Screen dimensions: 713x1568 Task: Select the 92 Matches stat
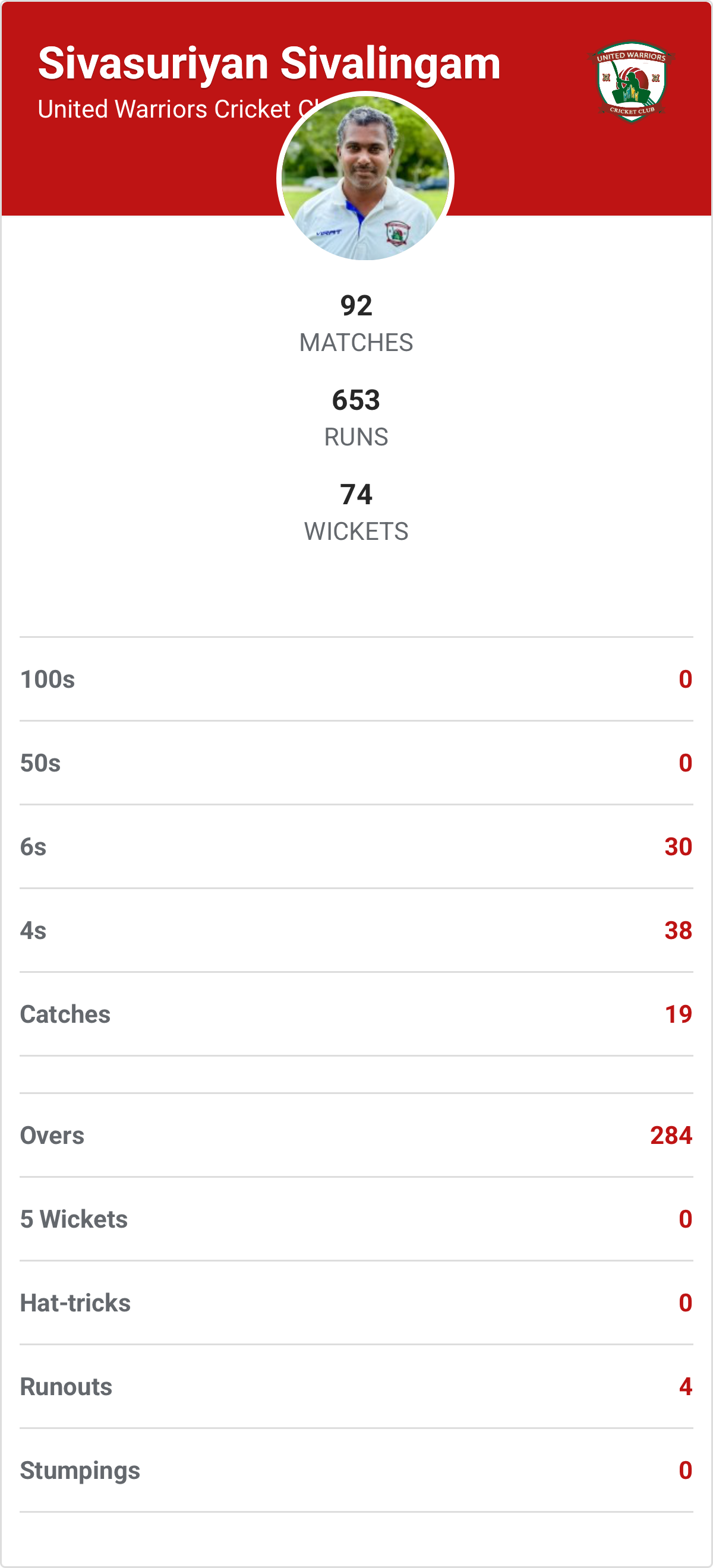point(356,323)
